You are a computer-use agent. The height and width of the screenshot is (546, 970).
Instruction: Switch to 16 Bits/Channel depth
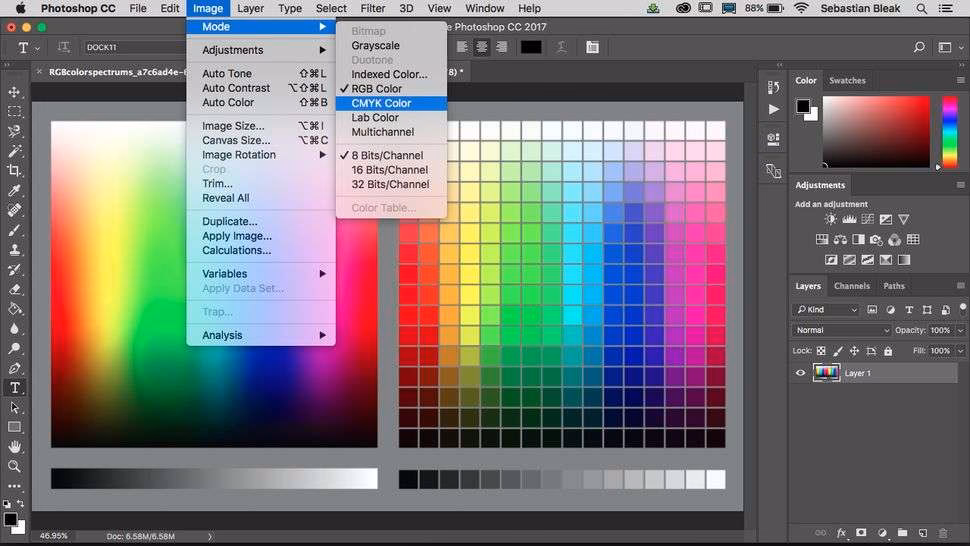tap(389, 170)
